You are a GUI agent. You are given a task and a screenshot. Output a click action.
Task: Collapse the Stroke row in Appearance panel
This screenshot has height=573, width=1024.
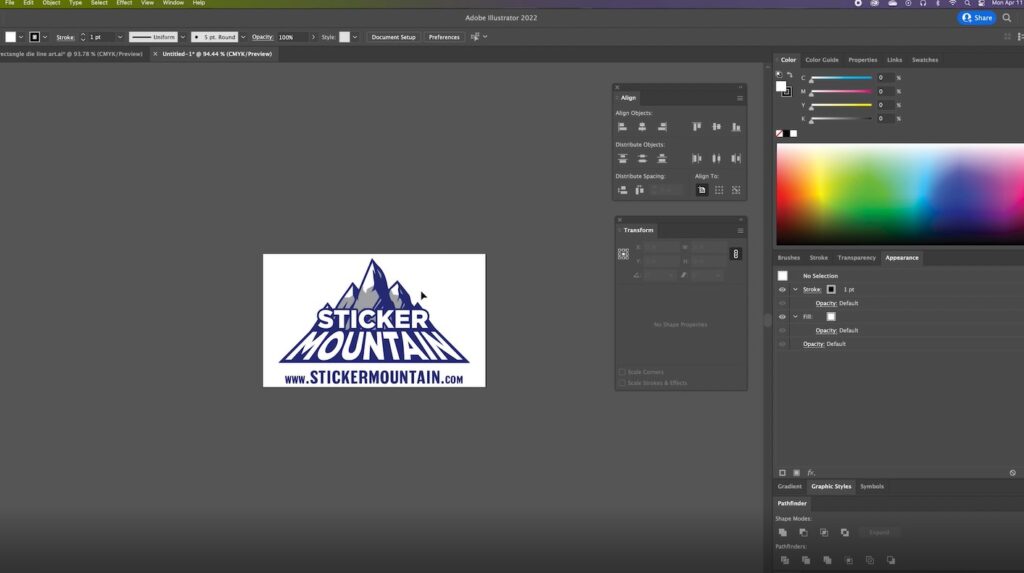coord(795,289)
